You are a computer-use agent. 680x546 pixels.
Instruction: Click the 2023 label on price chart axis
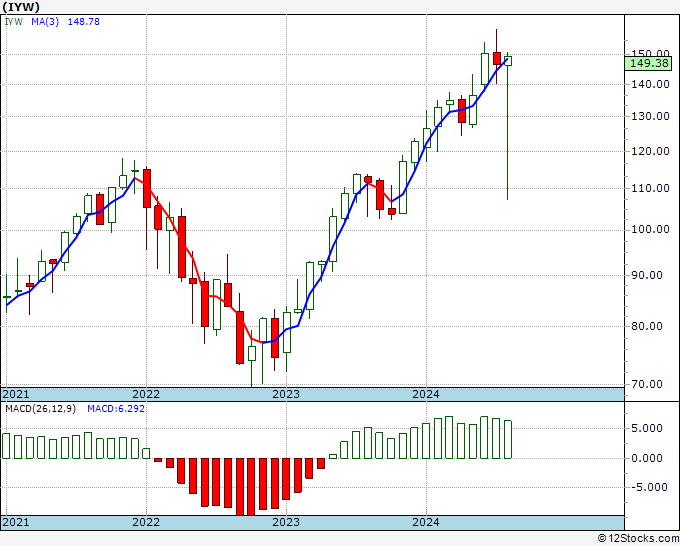click(x=286, y=394)
